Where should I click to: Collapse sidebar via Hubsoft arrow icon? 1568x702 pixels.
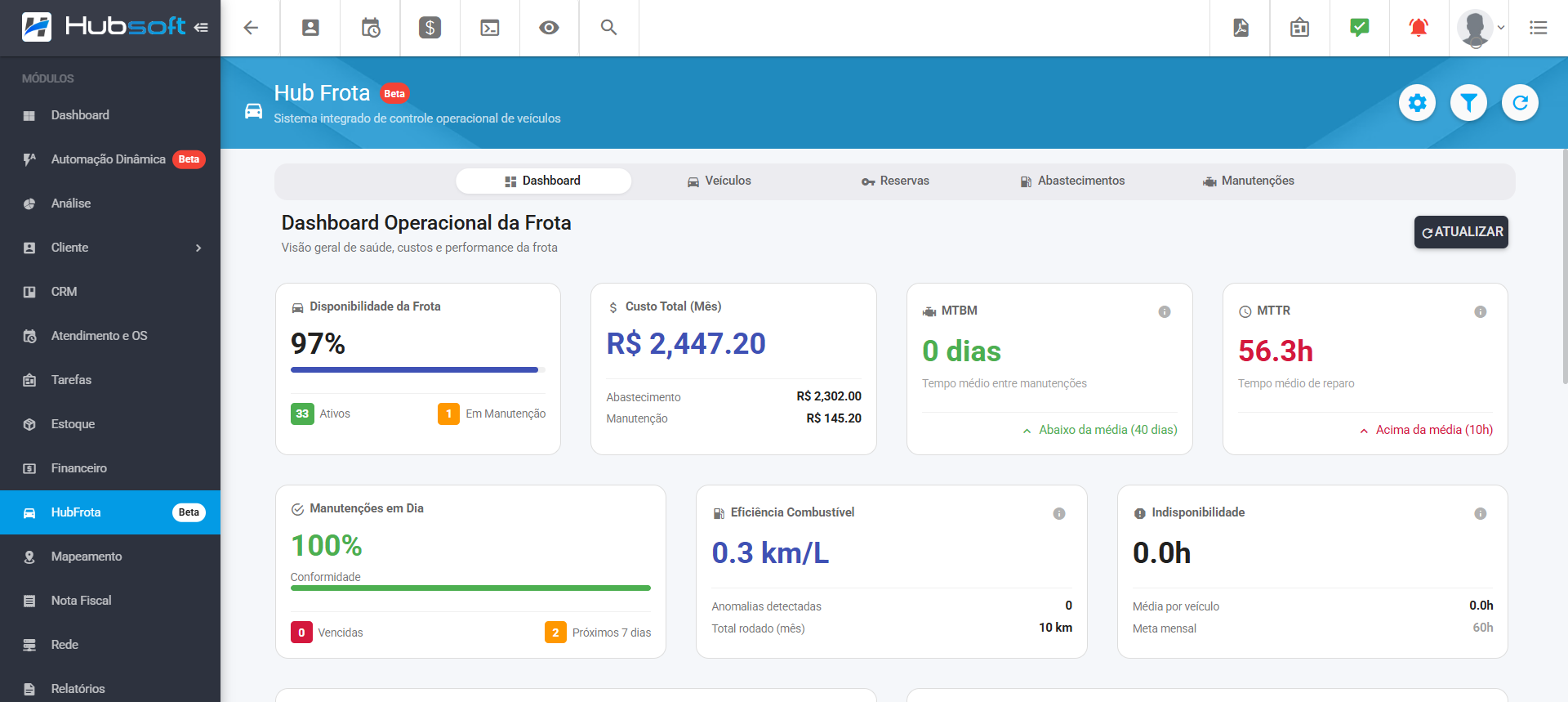pos(201,27)
